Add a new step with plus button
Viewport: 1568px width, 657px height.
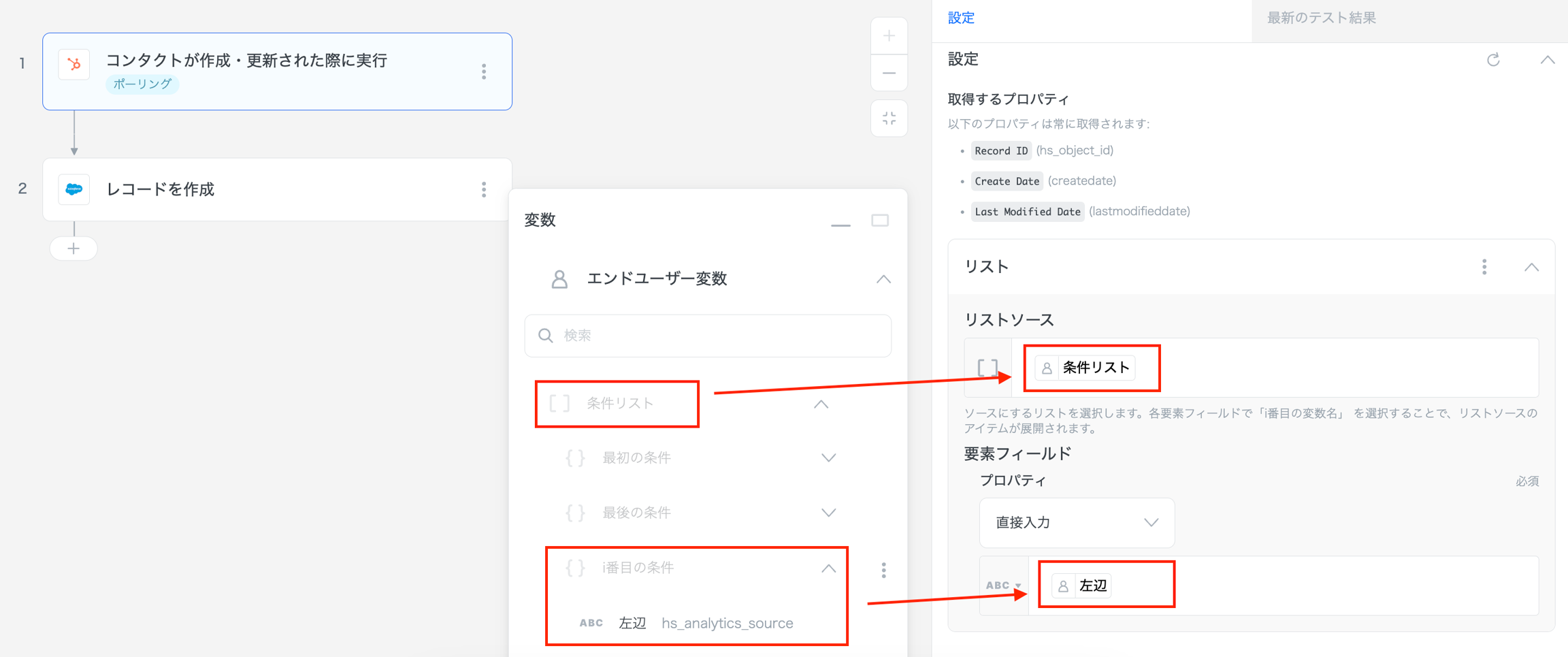(x=73, y=249)
